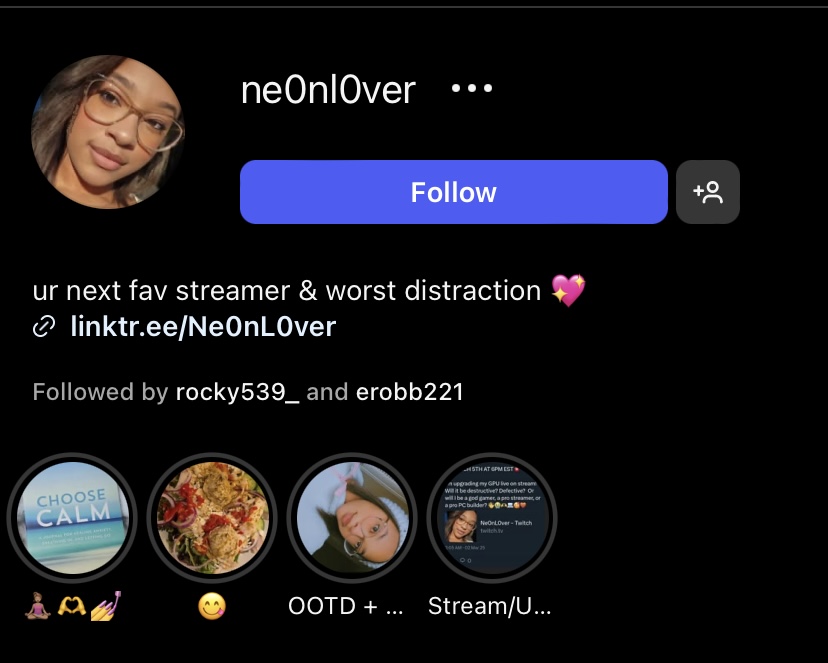Click the add person suggestions icon
828x663 pixels.
click(708, 192)
